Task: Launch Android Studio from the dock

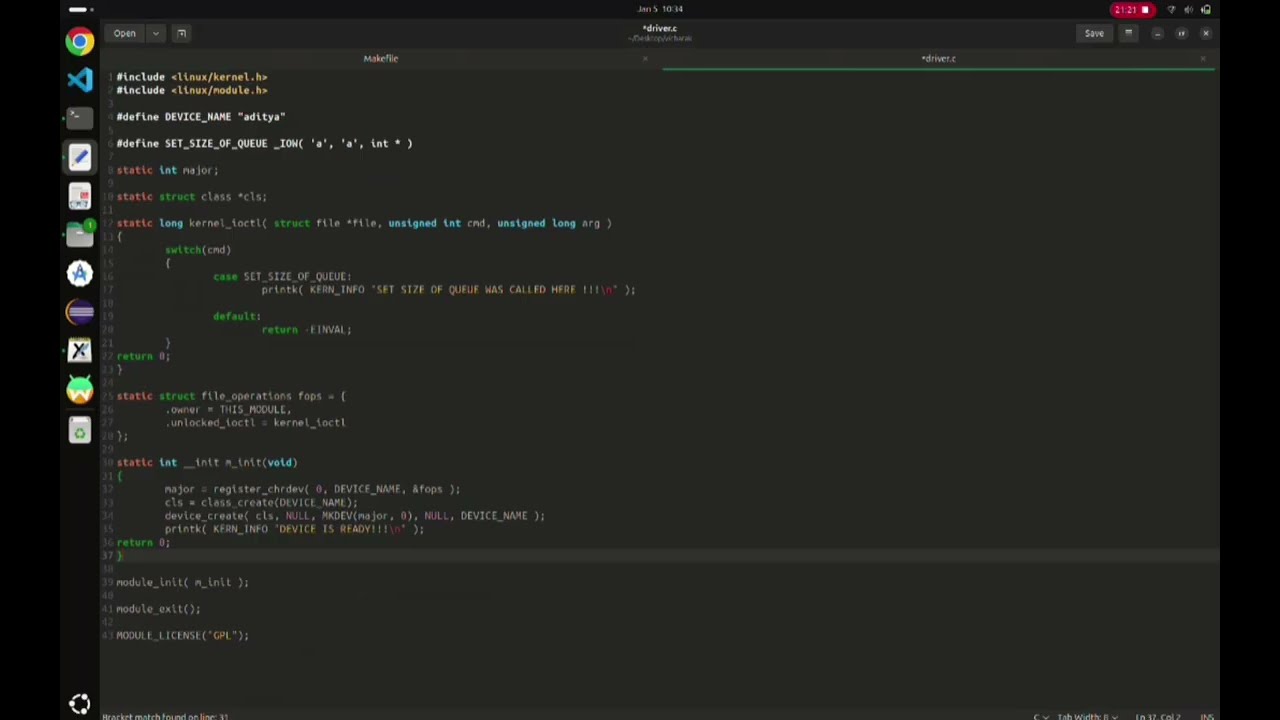Action: (x=80, y=390)
